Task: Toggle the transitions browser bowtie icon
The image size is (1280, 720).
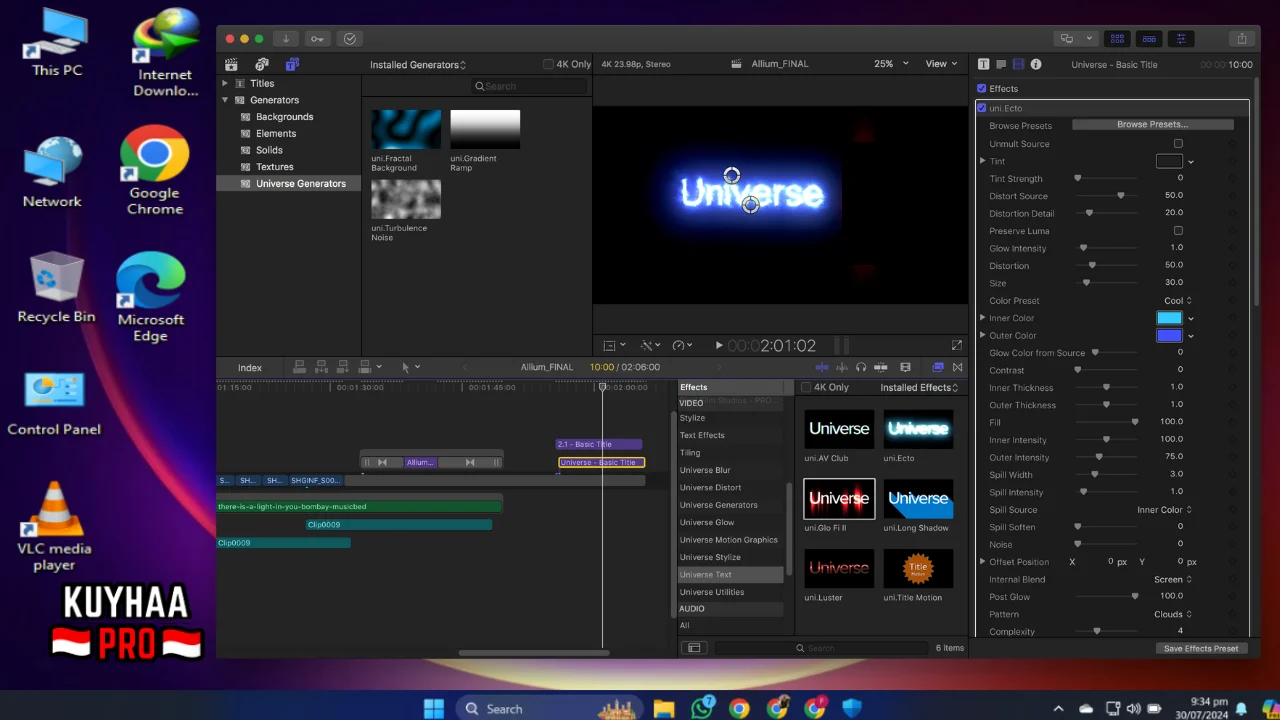Action: pyautogui.click(x=957, y=367)
